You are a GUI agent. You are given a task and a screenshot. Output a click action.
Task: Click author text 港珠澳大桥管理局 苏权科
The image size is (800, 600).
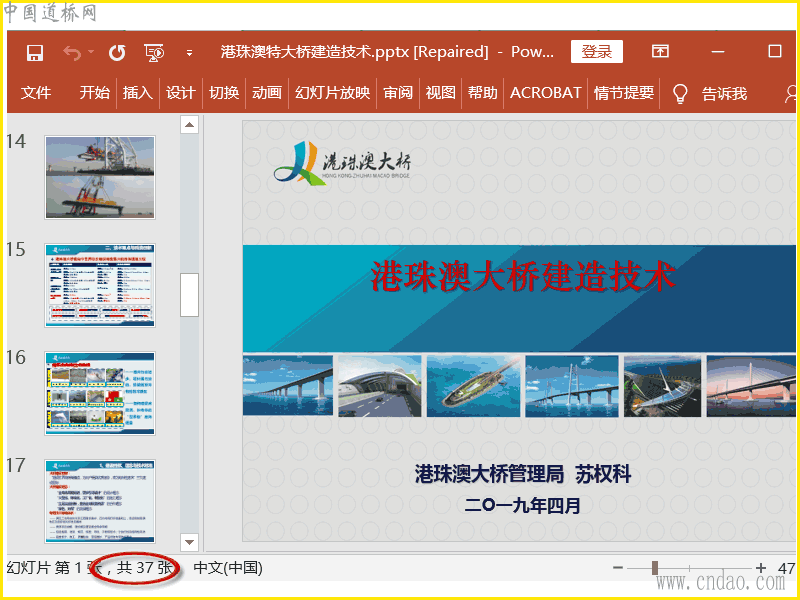523,474
